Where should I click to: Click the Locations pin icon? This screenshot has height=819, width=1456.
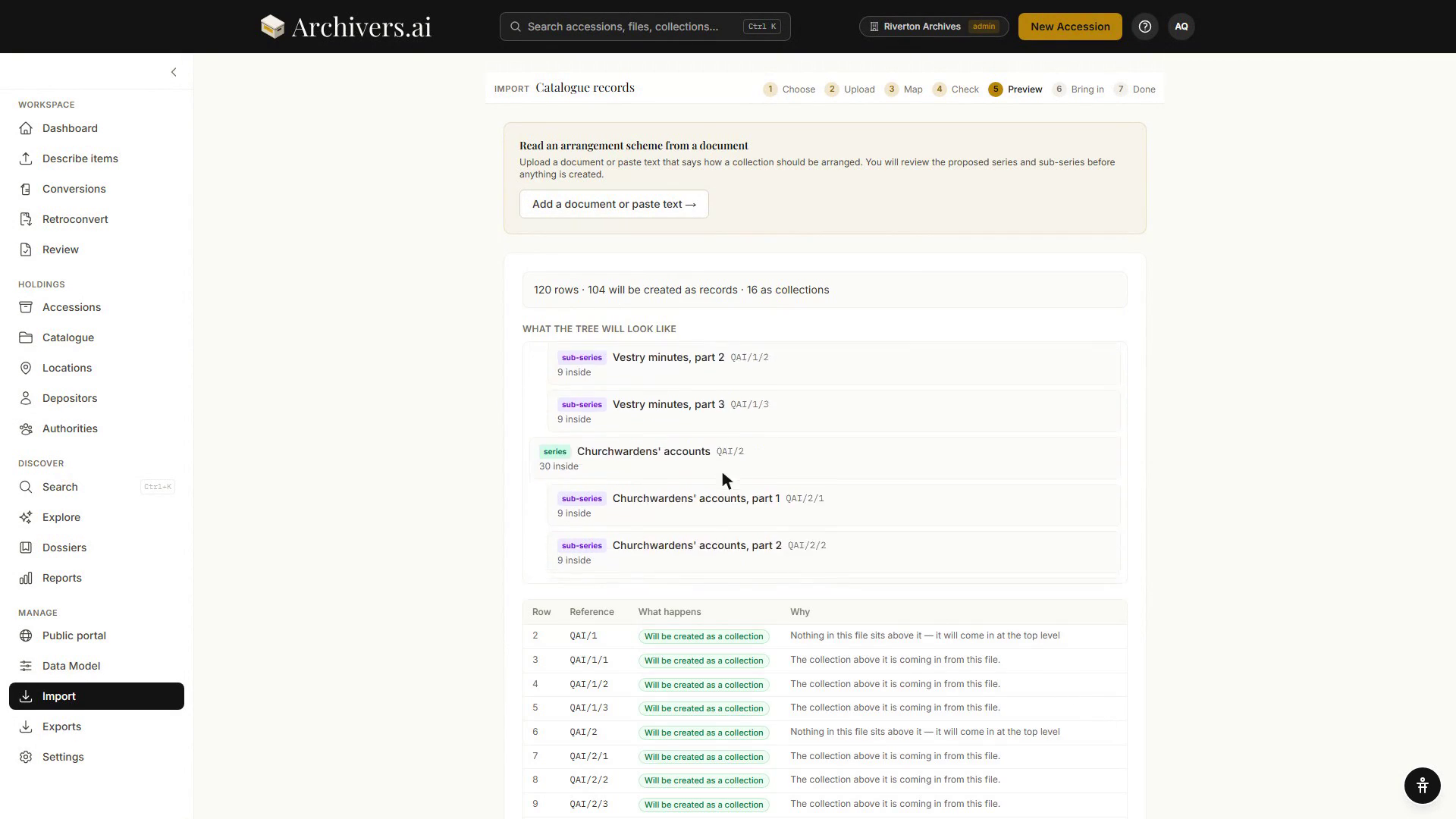[26, 368]
